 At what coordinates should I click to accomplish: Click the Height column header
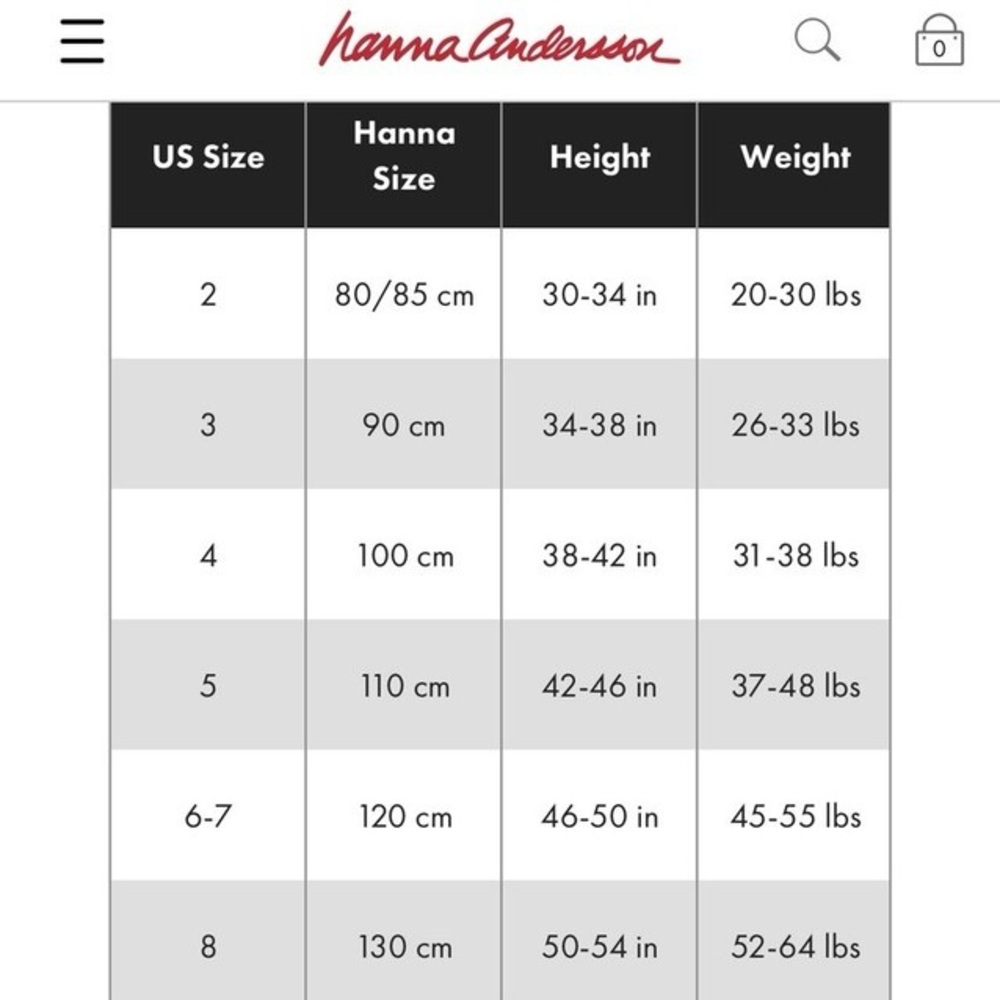click(599, 165)
